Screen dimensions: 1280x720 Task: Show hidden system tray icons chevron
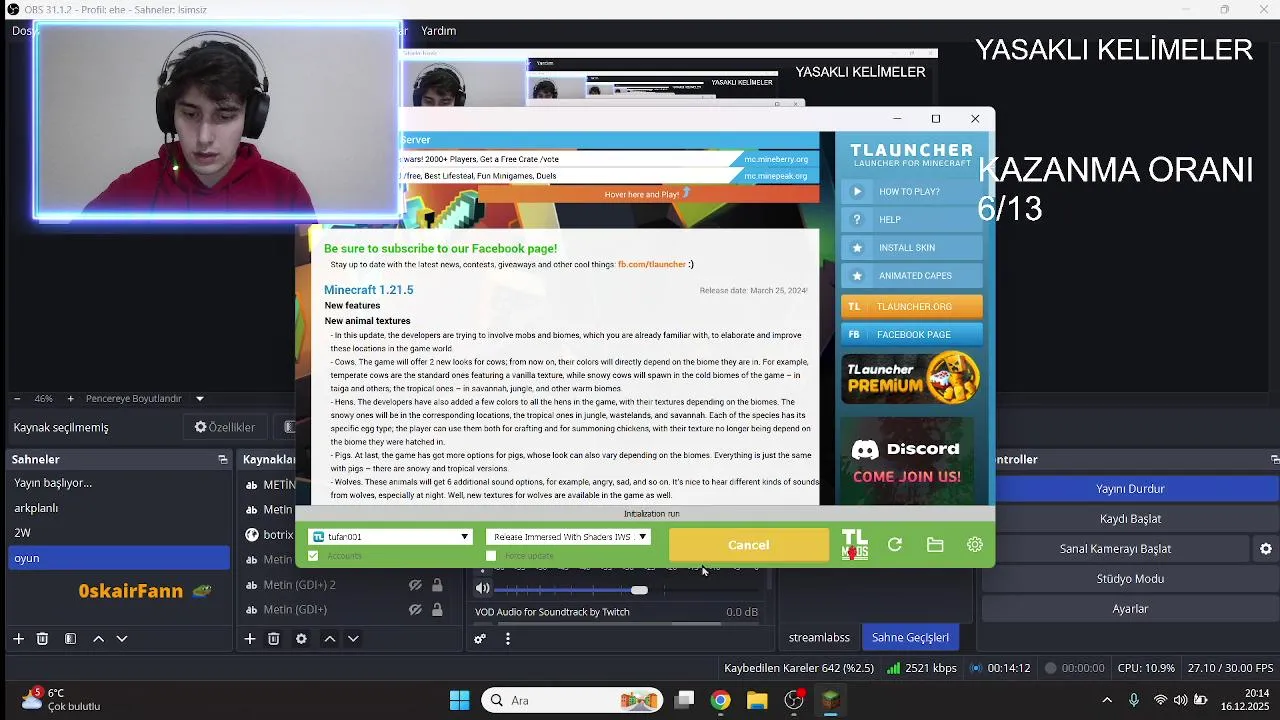[x=1107, y=700]
